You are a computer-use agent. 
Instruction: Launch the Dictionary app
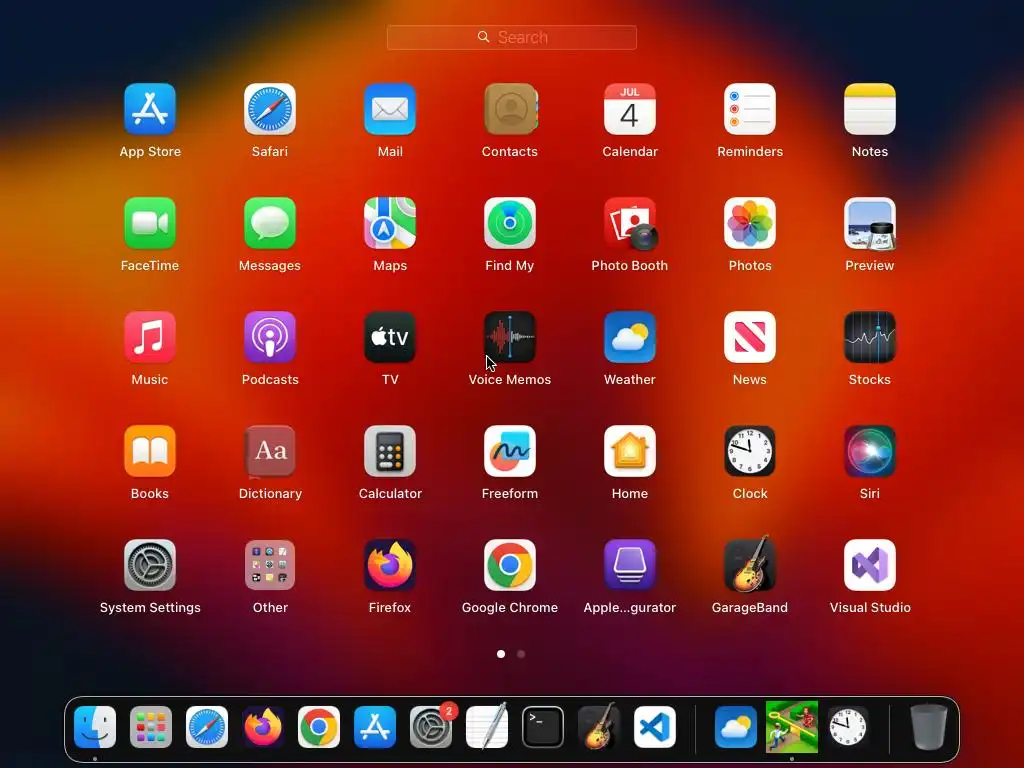pyautogui.click(x=270, y=451)
